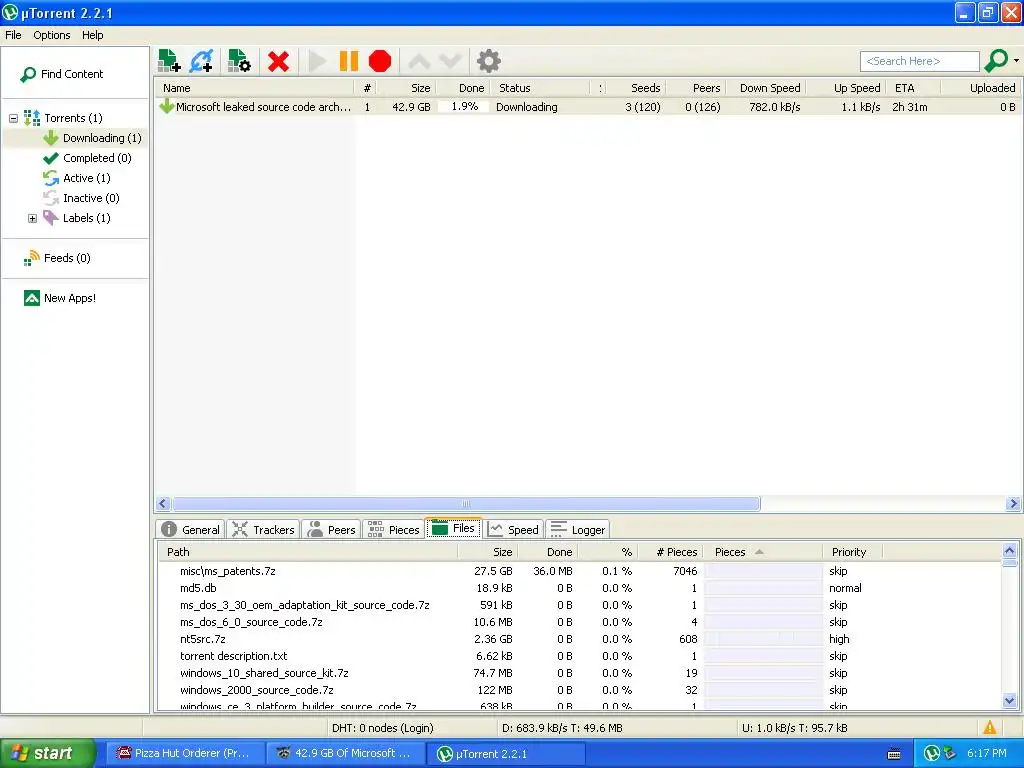1024x768 pixels.
Task: Click the Add Torrent toolbar icon
Action: click(169, 61)
